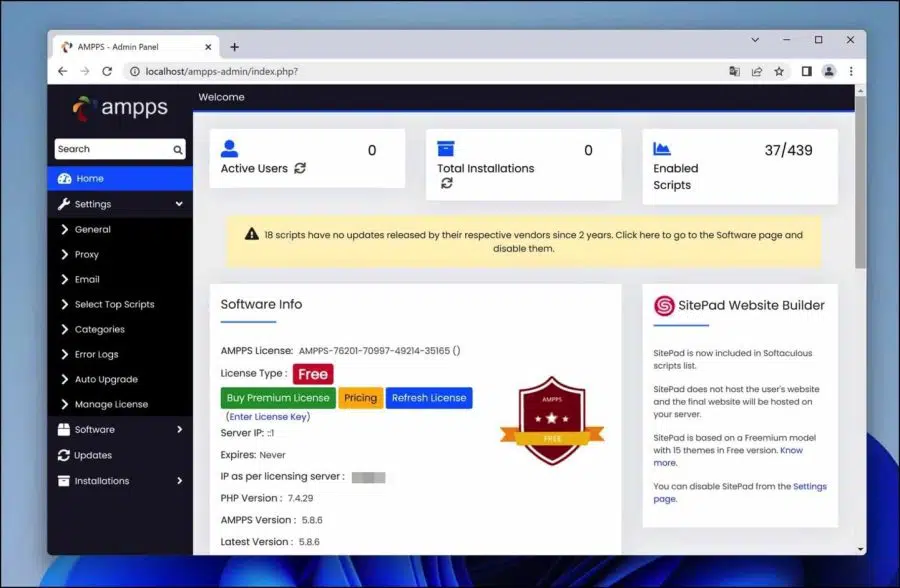Click the translate page icon

click(x=734, y=71)
